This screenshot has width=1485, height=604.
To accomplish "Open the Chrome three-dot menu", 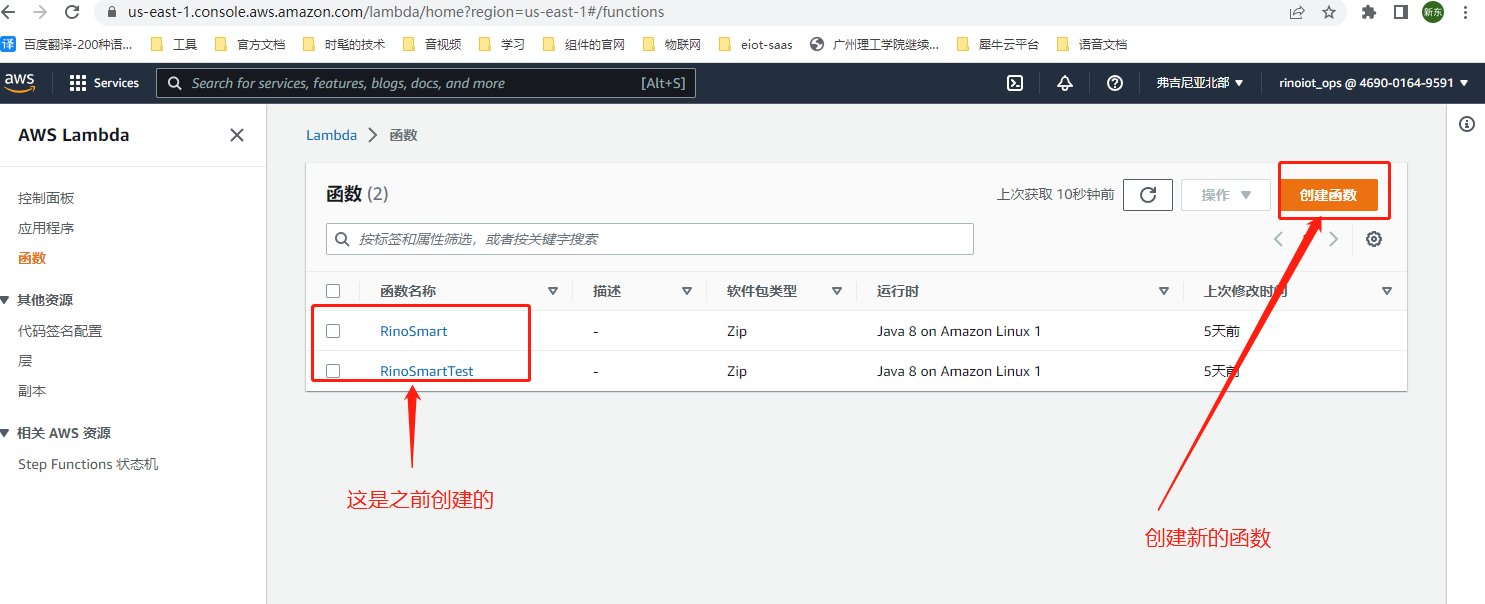I will [x=1466, y=12].
